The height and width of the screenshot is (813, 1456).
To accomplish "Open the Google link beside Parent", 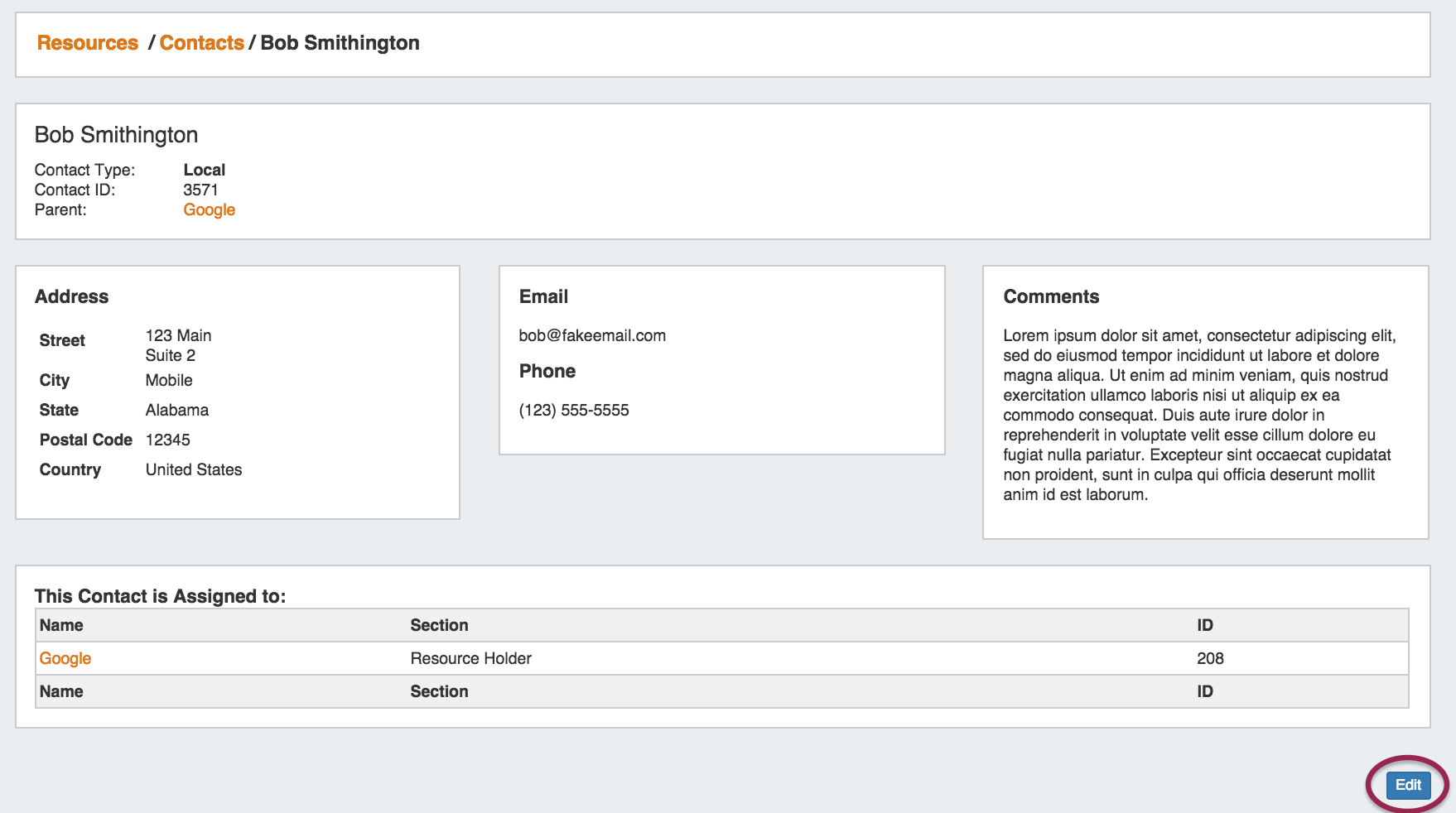I will [x=209, y=210].
